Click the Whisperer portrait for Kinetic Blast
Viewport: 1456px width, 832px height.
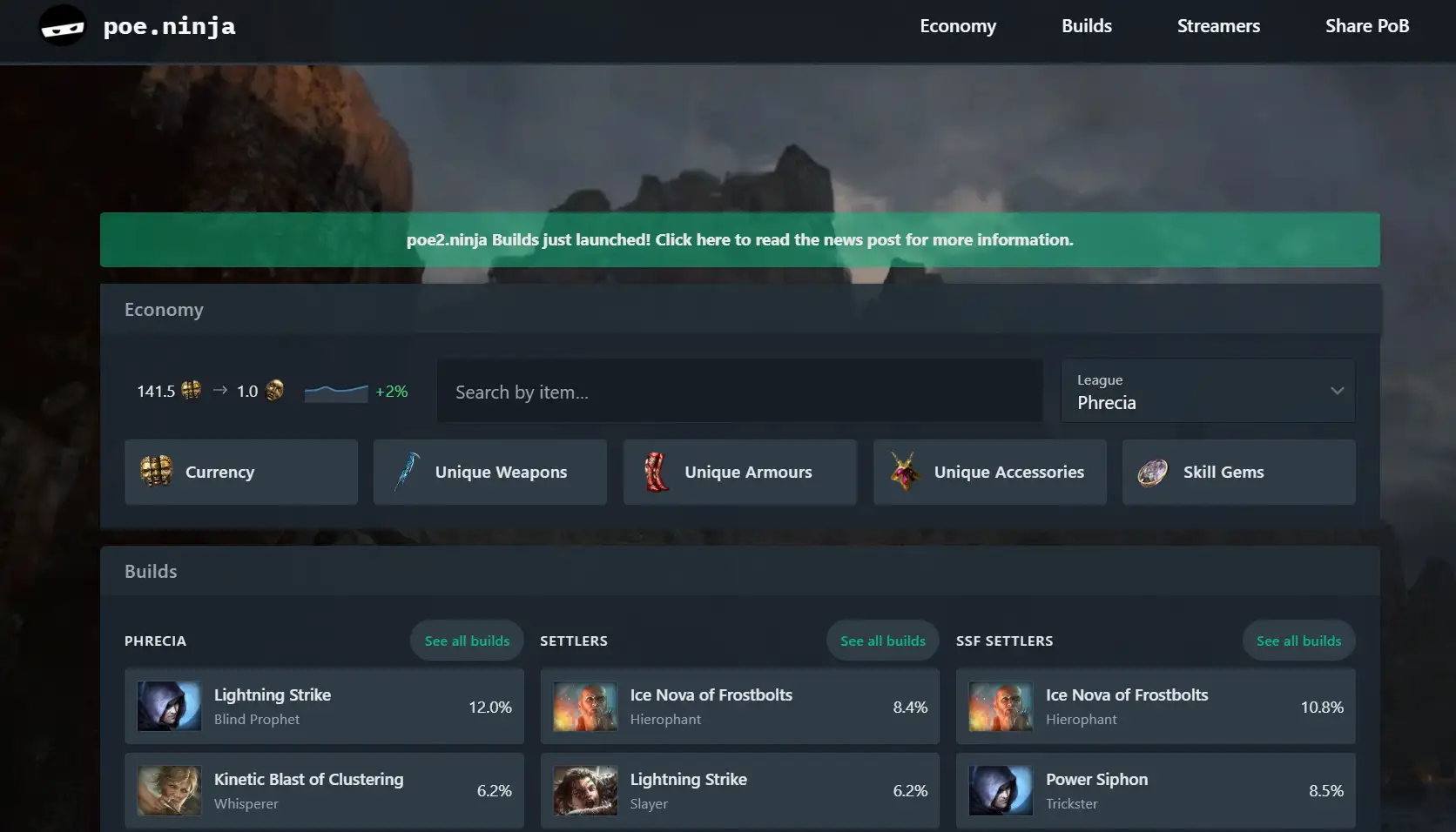point(169,790)
